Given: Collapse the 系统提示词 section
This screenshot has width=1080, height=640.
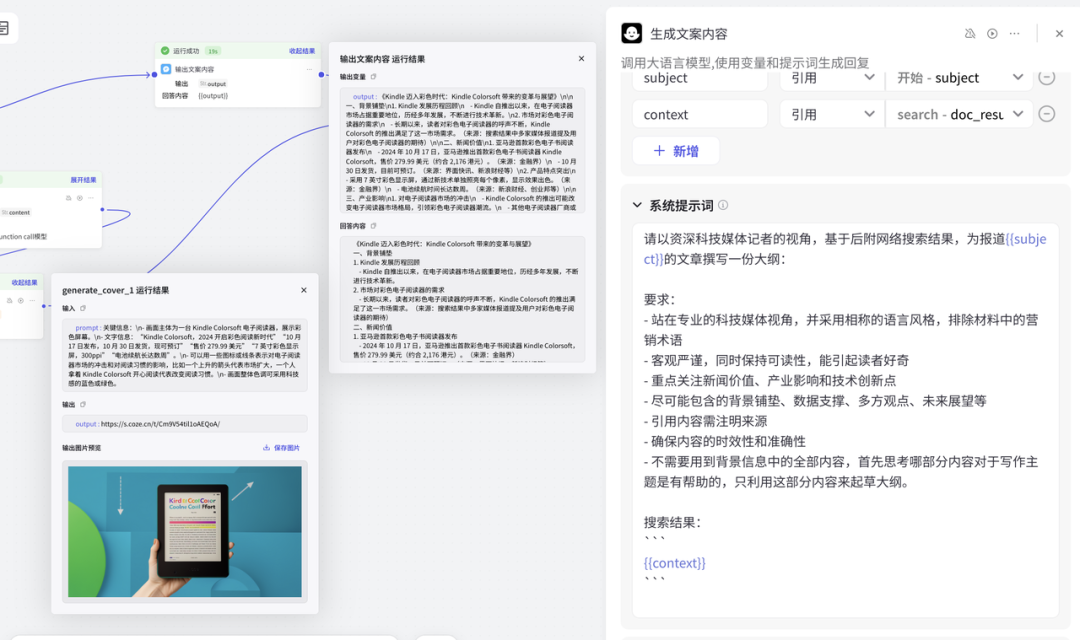Looking at the screenshot, I should 637,205.
